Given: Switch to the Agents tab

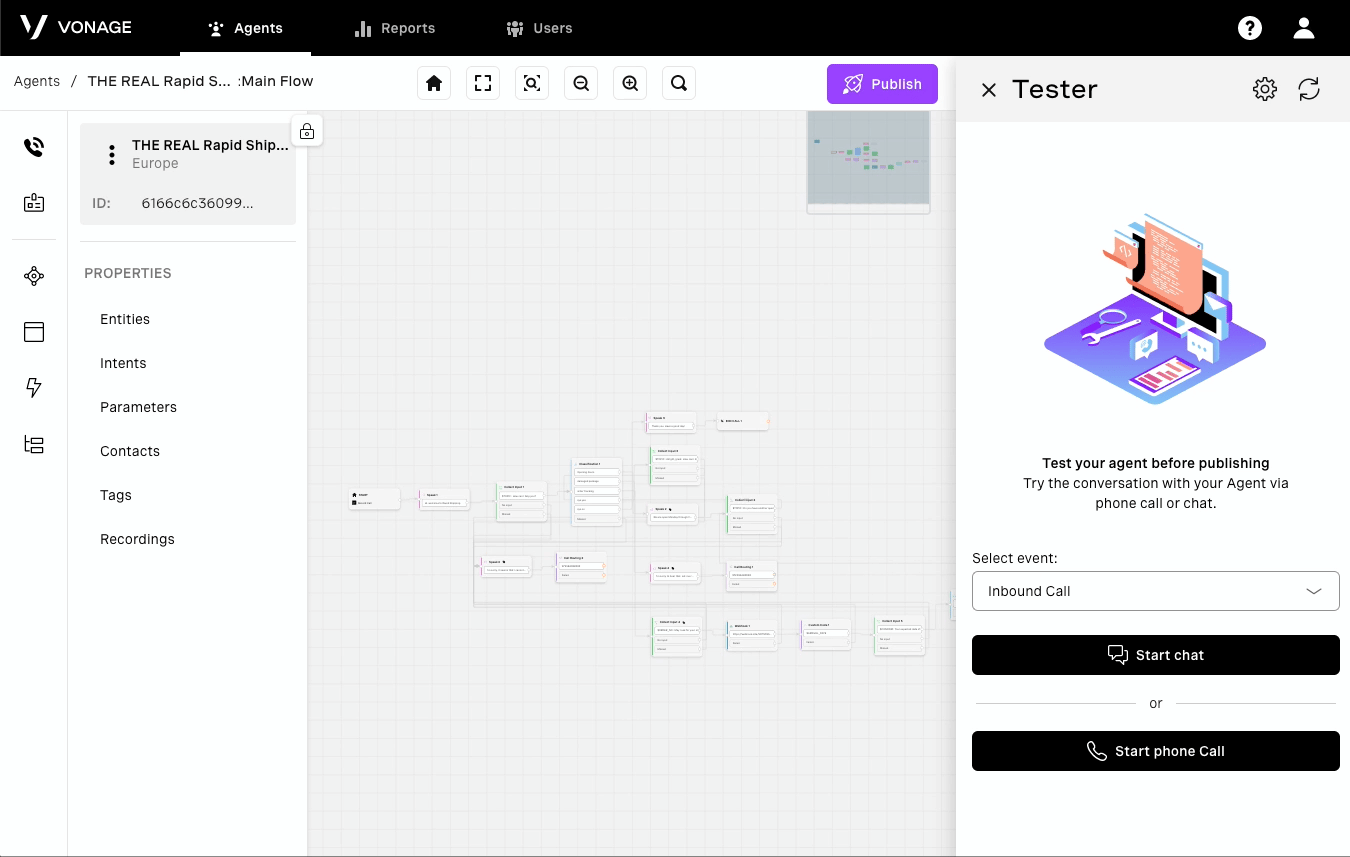Looking at the screenshot, I should click(245, 28).
